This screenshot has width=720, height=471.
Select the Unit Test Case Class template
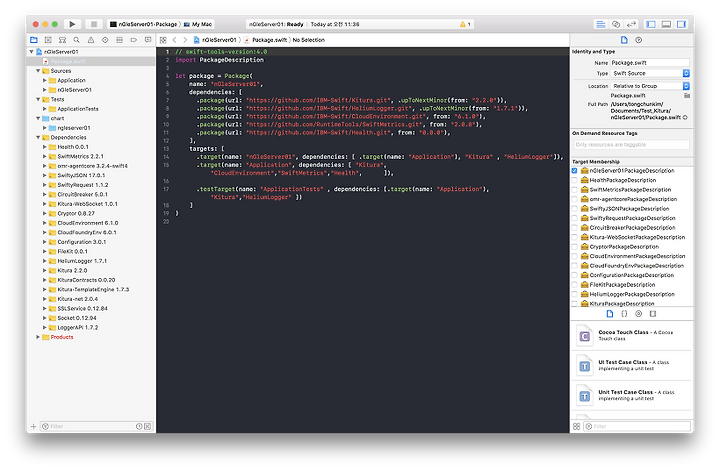point(632,395)
